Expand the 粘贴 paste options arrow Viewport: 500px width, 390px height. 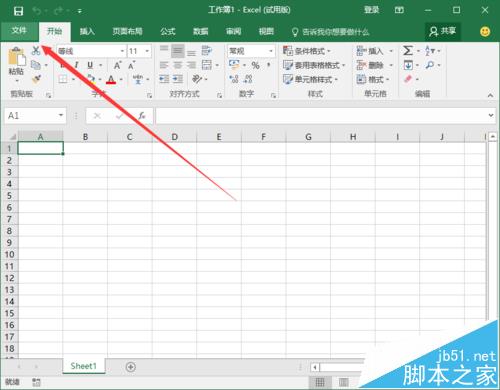[x=17, y=80]
